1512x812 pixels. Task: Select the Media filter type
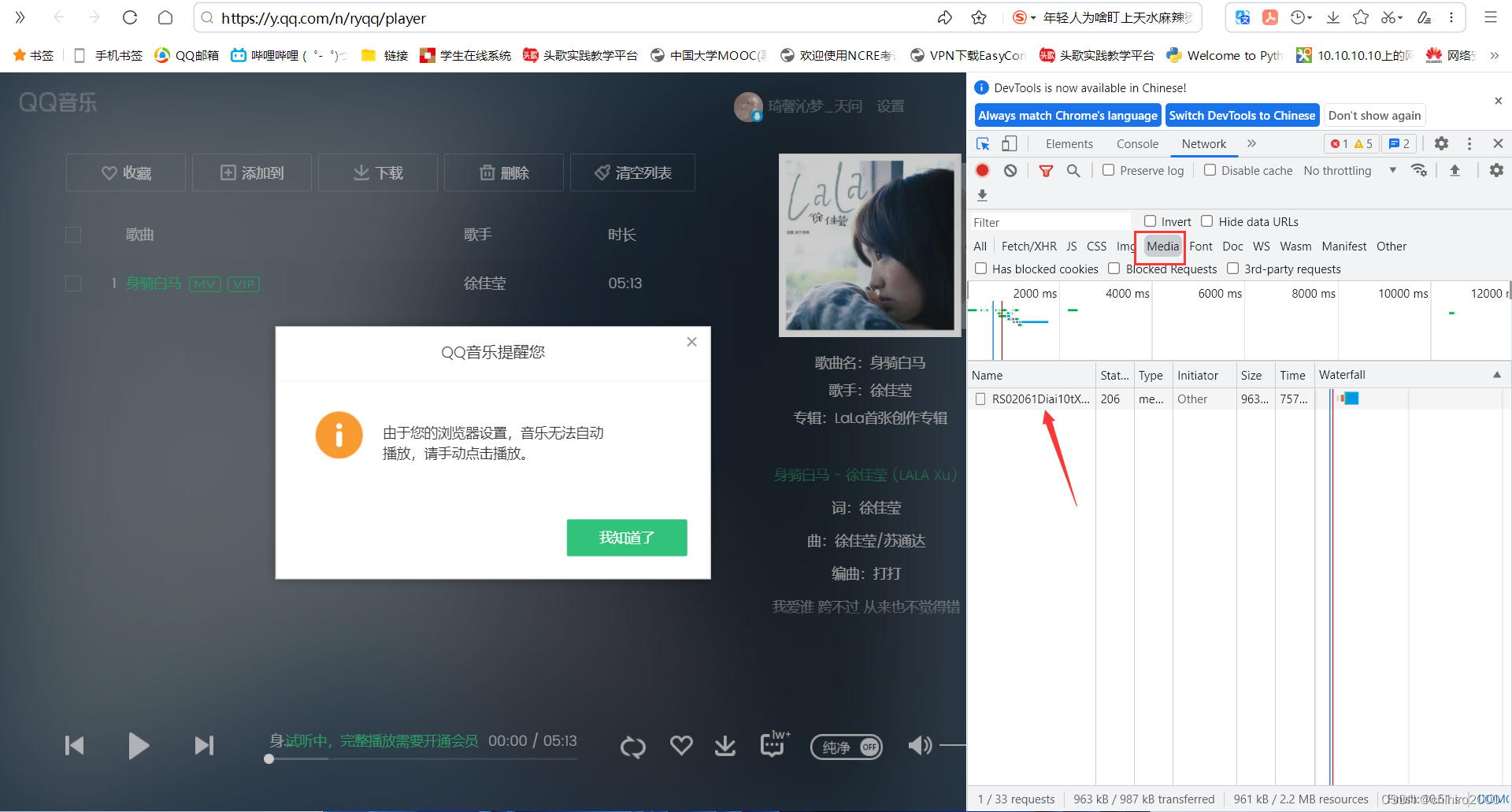(1162, 247)
